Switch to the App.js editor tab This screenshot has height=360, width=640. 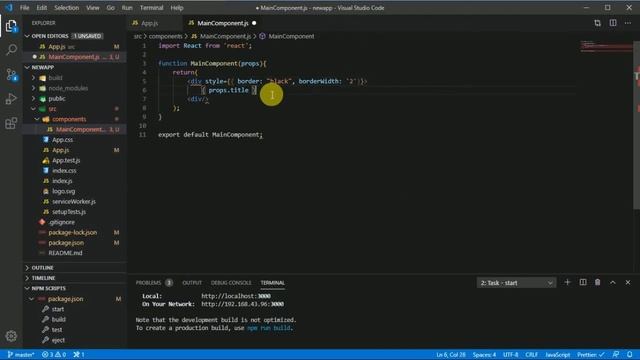(149, 23)
